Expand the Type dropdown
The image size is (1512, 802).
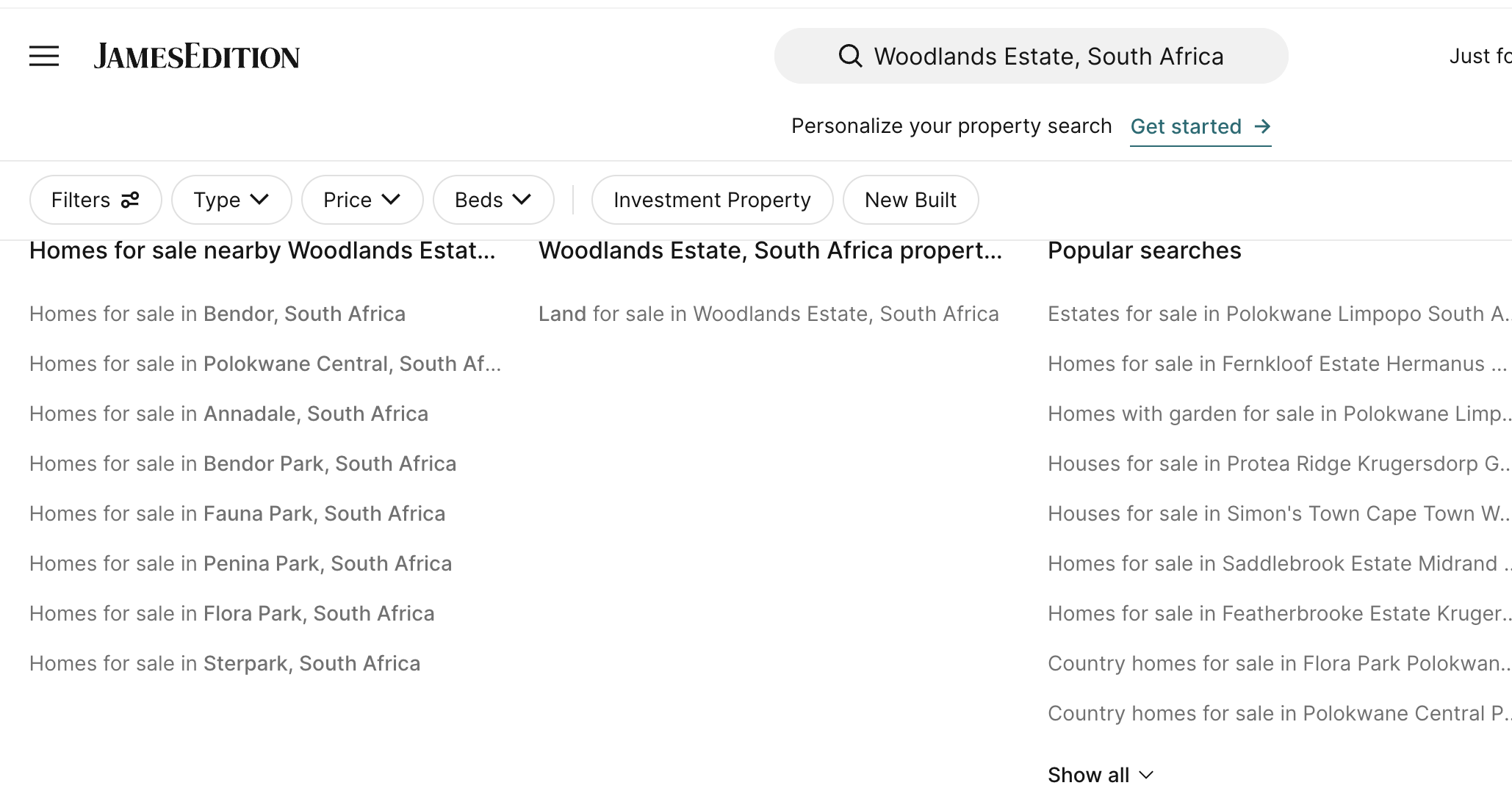[231, 200]
